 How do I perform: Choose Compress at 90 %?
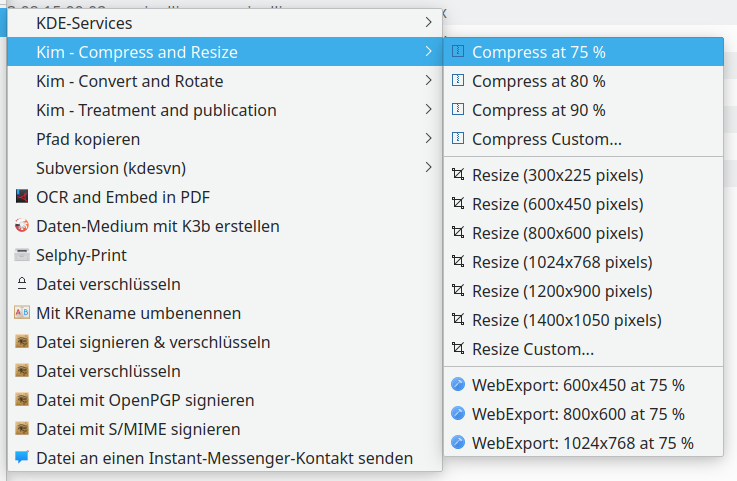pyautogui.click(x=583, y=110)
